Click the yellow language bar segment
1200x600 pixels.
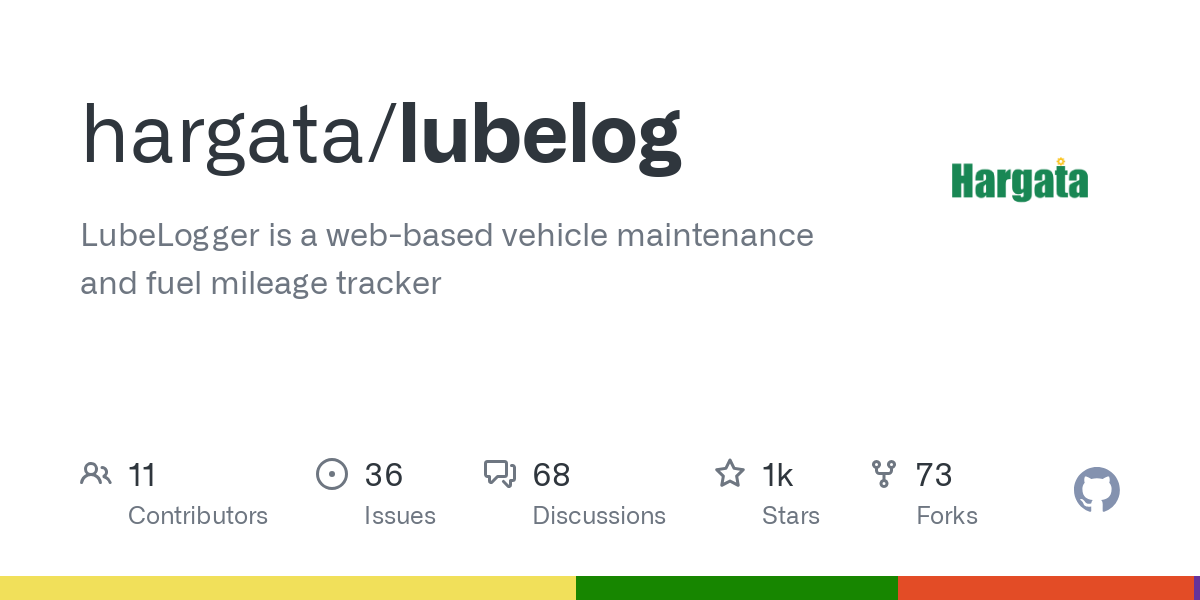pos(288,588)
